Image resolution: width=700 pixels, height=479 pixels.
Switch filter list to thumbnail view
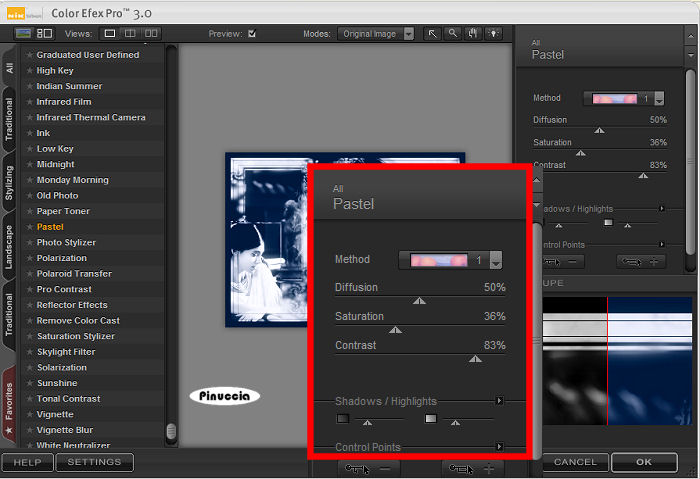point(23,33)
